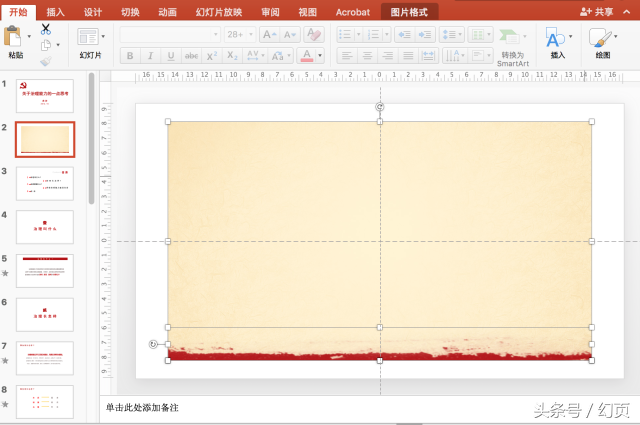Screen dimensions: 640x425
Task: Apply strikethrough formatting
Action: click(191, 56)
